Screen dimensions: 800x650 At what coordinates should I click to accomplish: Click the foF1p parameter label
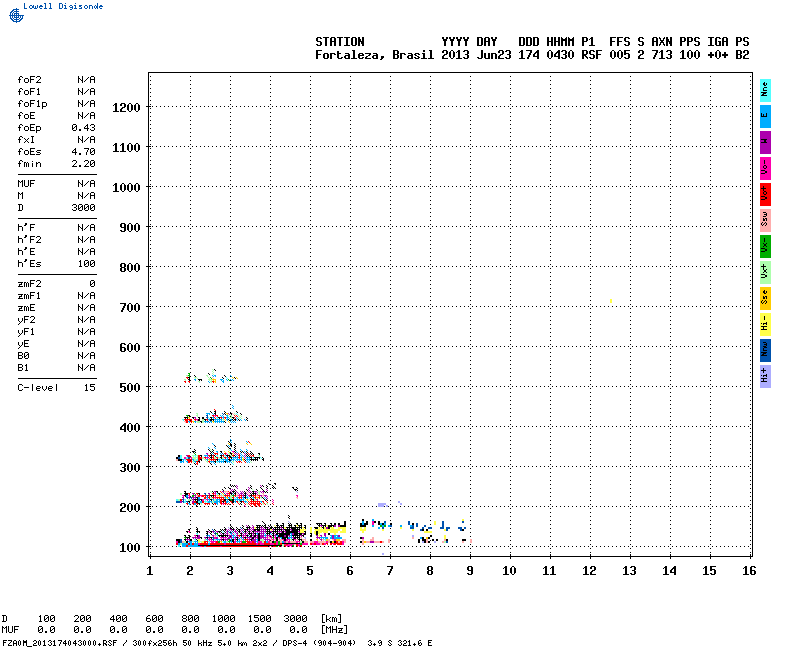click(x=32, y=104)
